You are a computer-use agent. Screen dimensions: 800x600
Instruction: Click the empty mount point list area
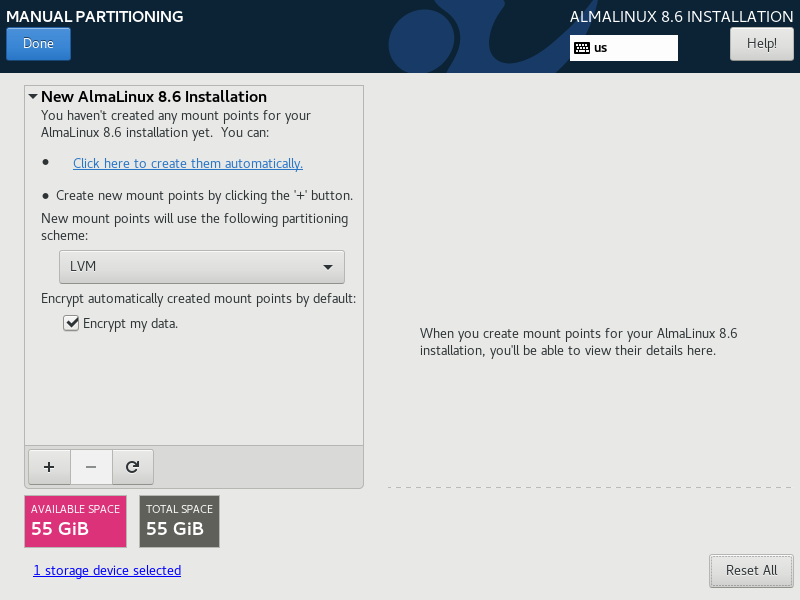194,388
